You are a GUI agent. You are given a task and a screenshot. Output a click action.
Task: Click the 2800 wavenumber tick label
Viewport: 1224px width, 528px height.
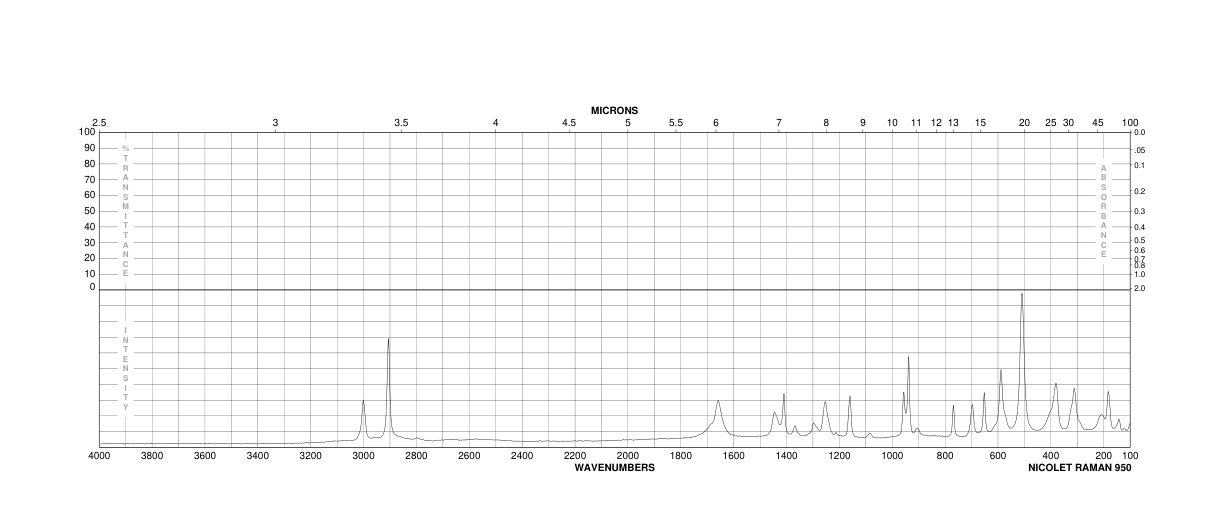click(x=416, y=456)
